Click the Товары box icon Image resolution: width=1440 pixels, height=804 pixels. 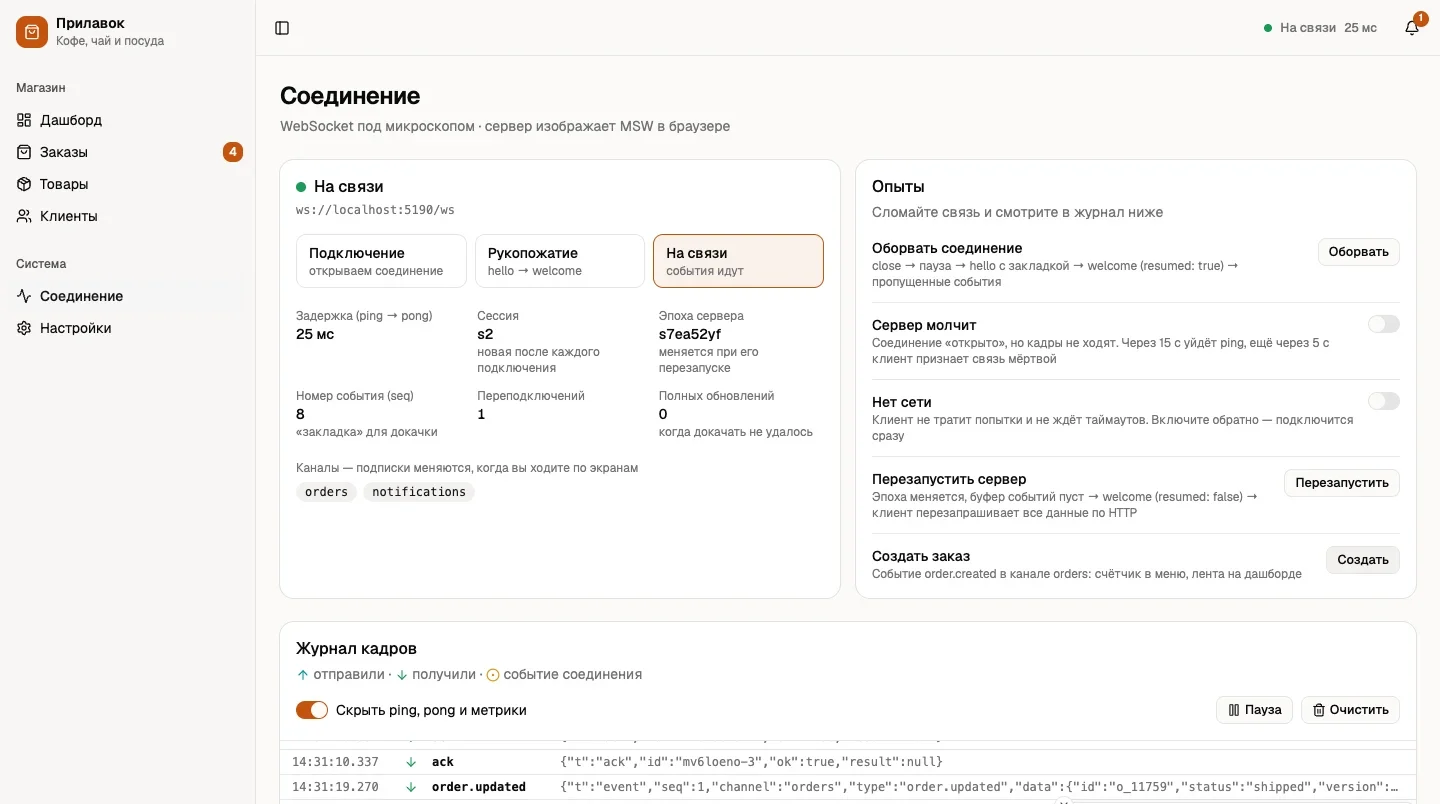pos(24,184)
